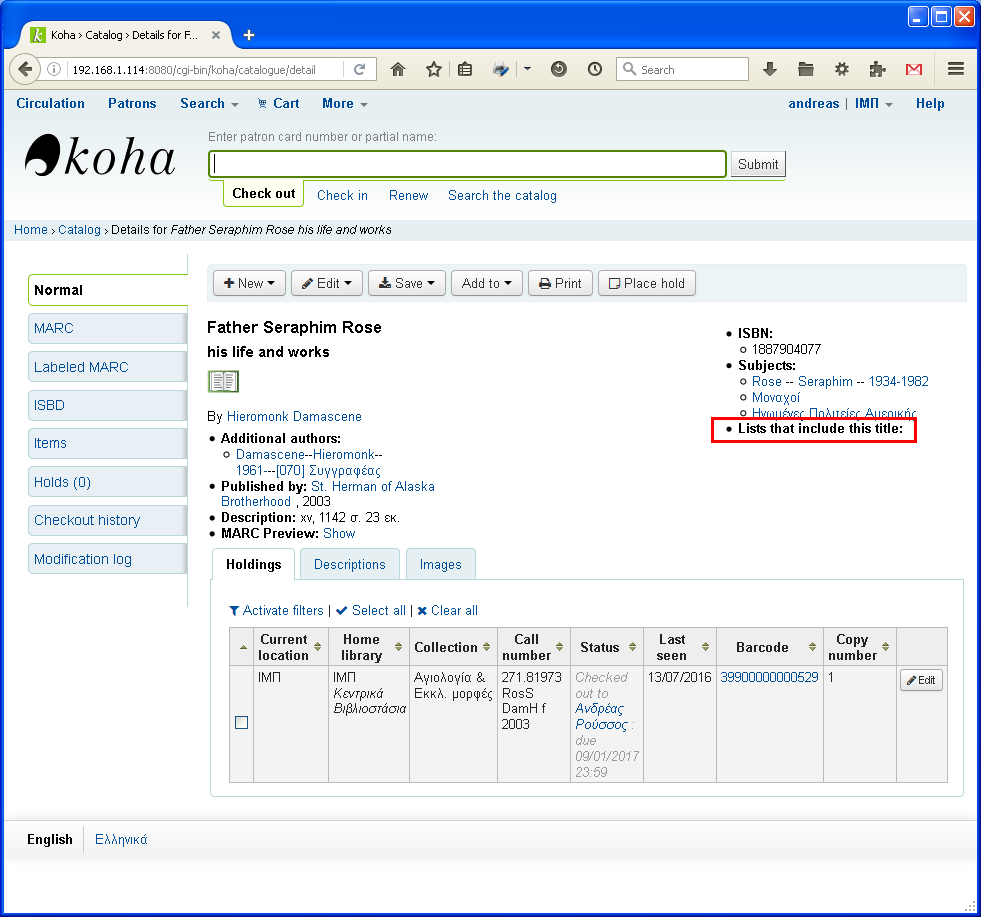Expand the Add to dropdown

coord(487,284)
